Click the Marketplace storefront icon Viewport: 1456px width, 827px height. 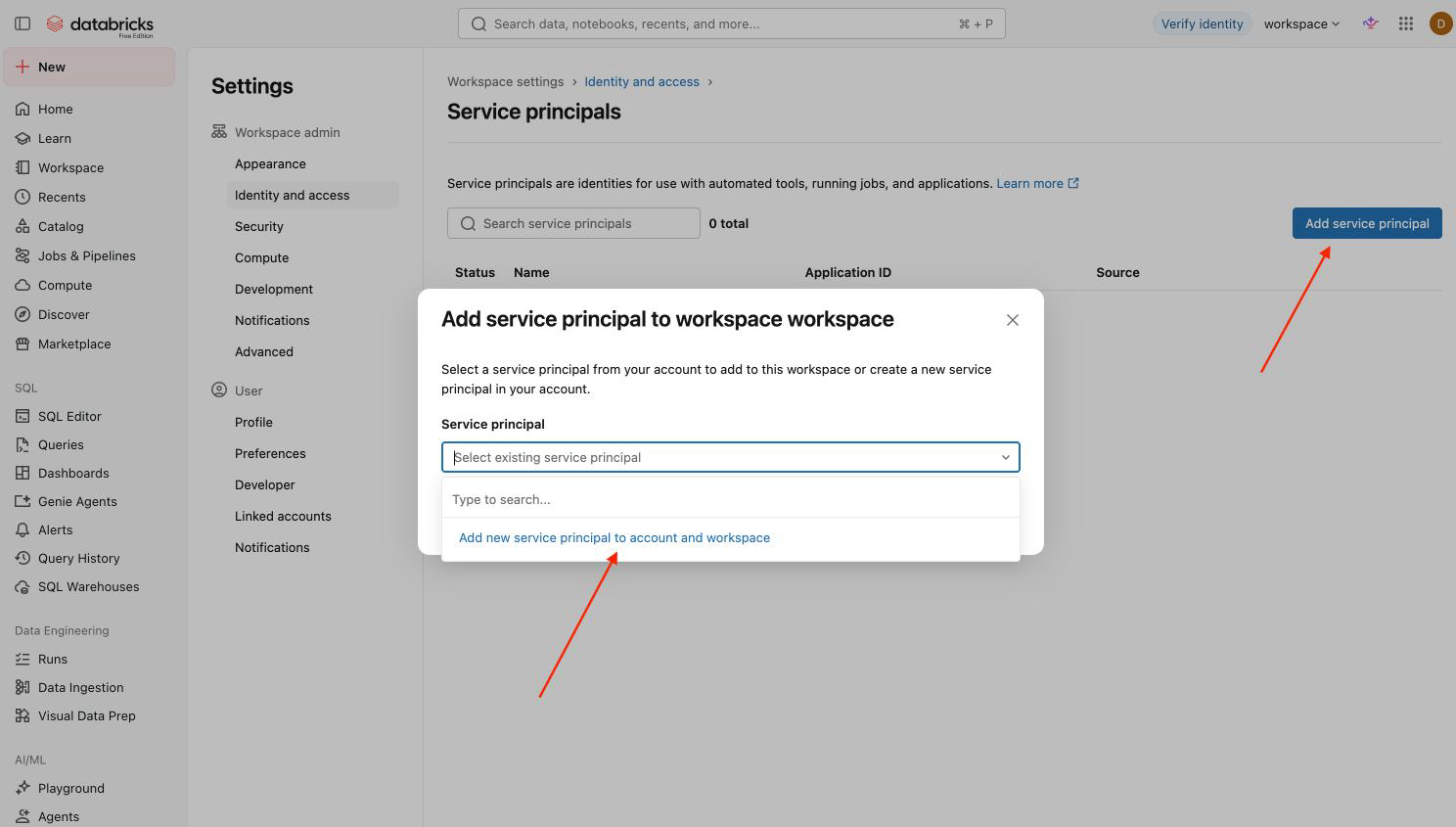pos(23,344)
